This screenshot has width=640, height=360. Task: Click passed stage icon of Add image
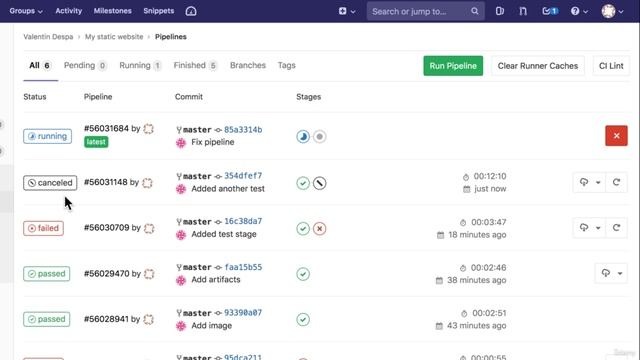pyautogui.click(x=303, y=319)
